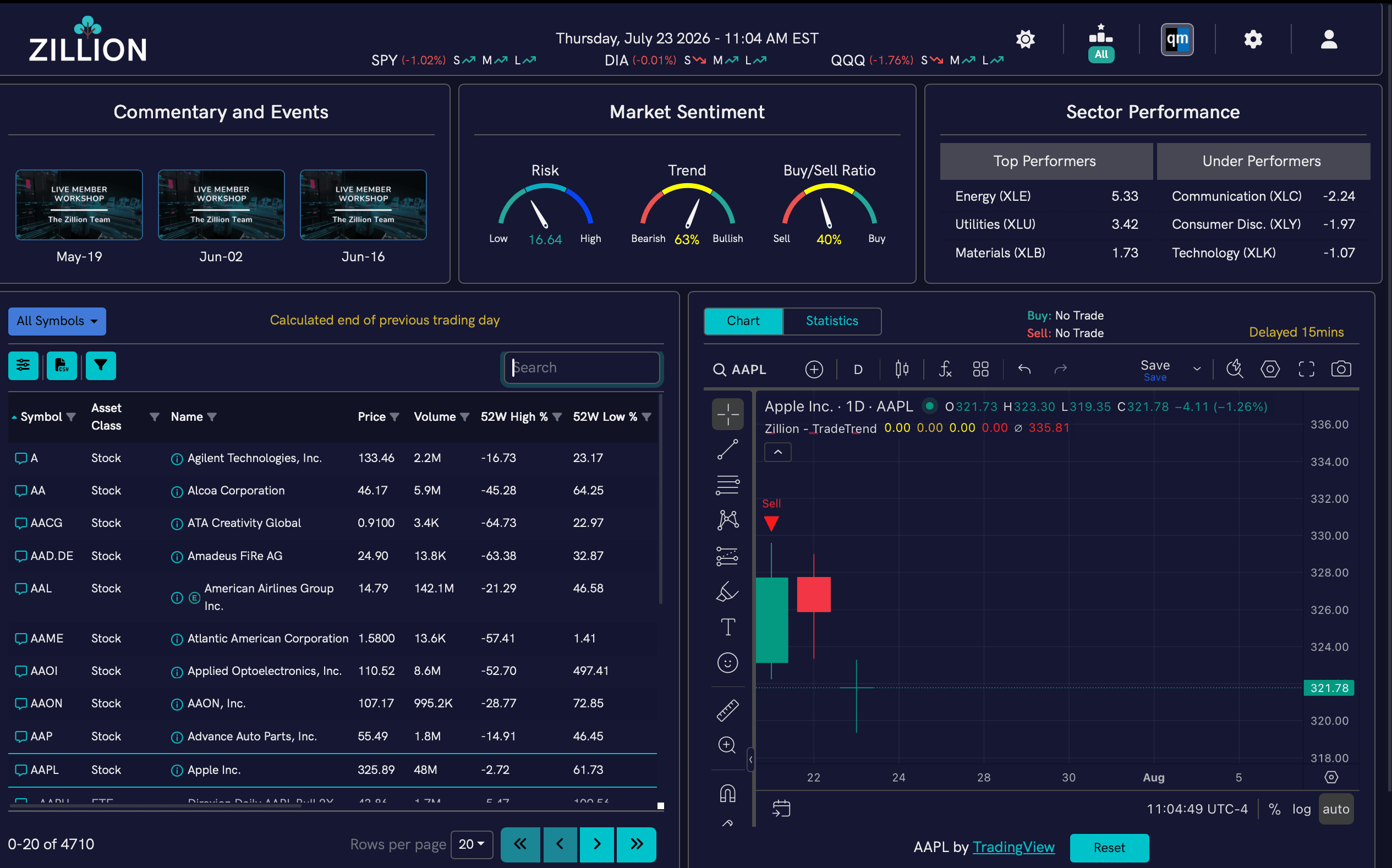
Task: Open the chart snapshot camera icon
Action: pyautogui.click(x=1341, y=369)
